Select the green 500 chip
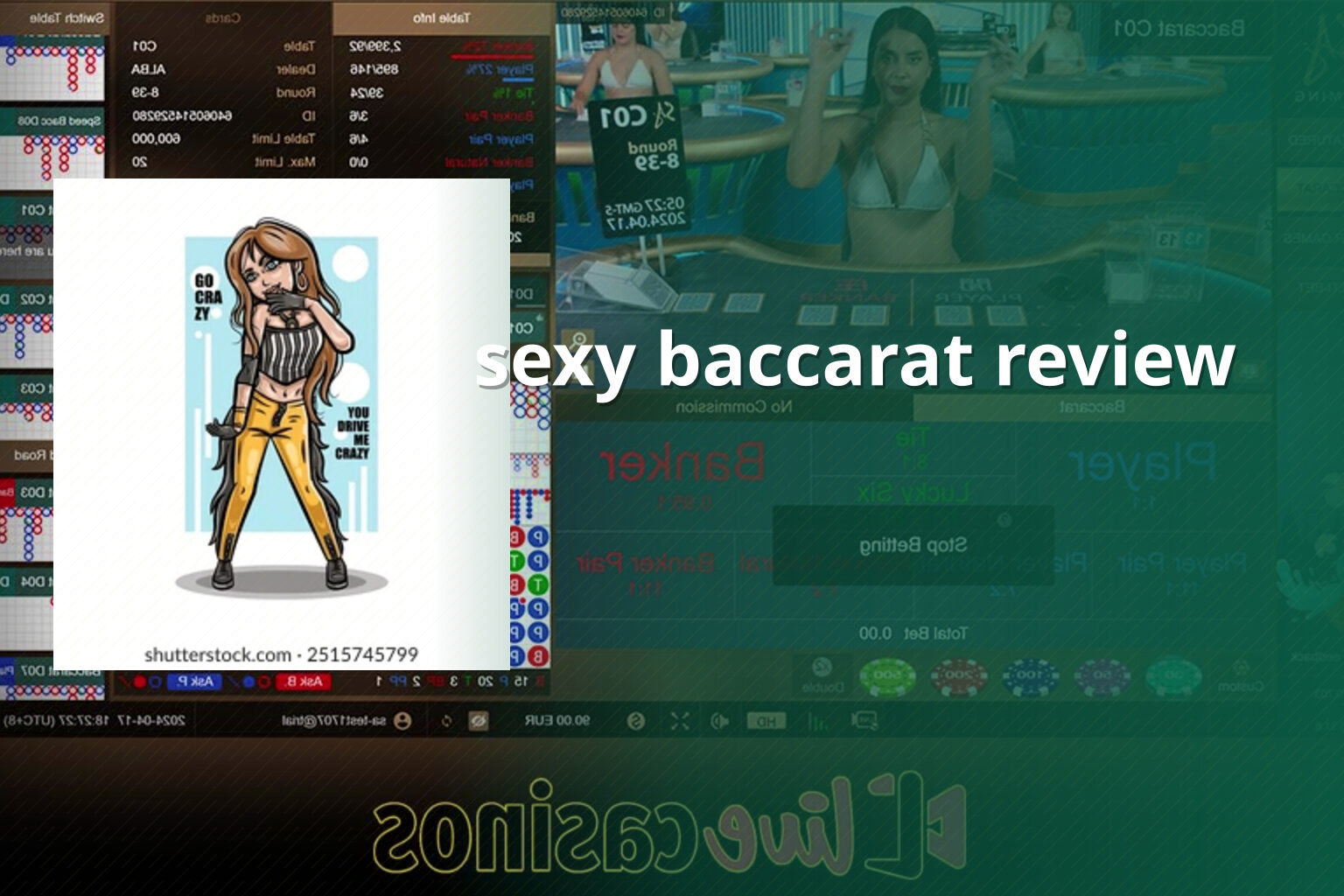 click(x=887, y=676)
